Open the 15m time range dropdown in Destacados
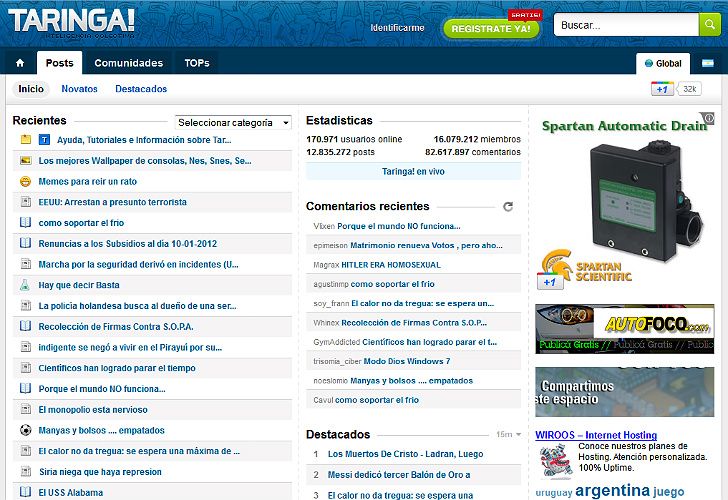 [x=508, y=435]
